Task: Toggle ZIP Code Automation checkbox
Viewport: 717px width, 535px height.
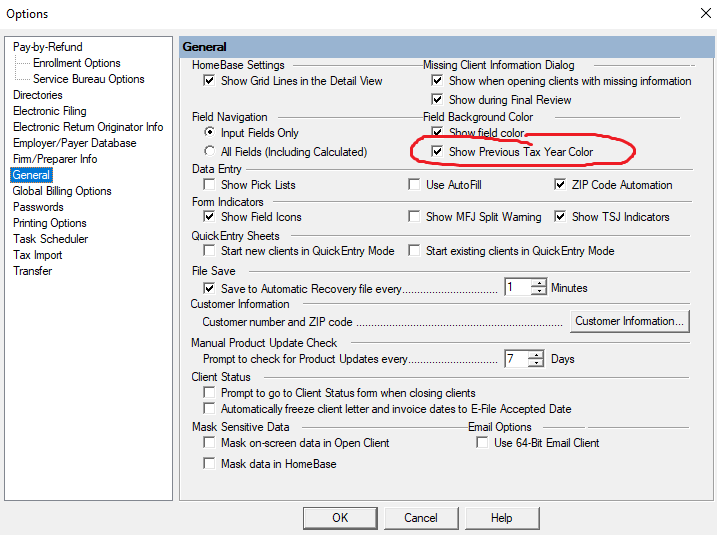Action: [561, 185]
